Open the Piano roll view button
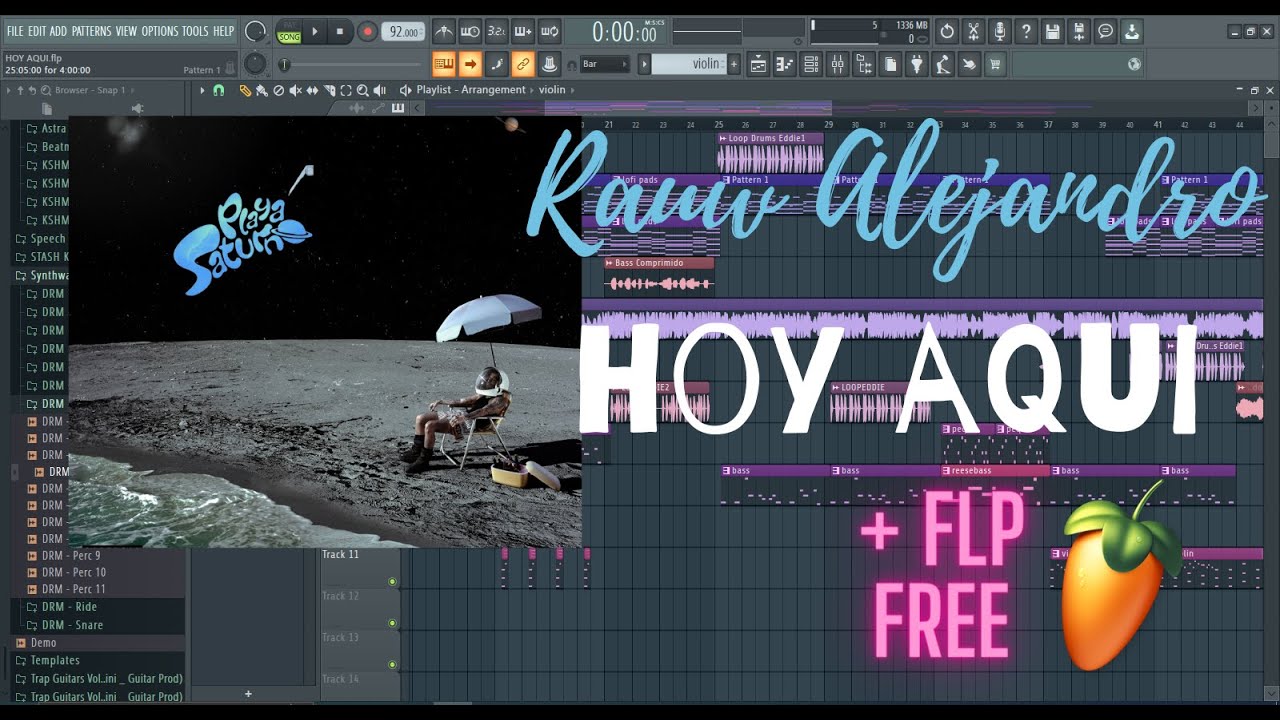This screenshot has width=1280, height=720. click(784, 65)
